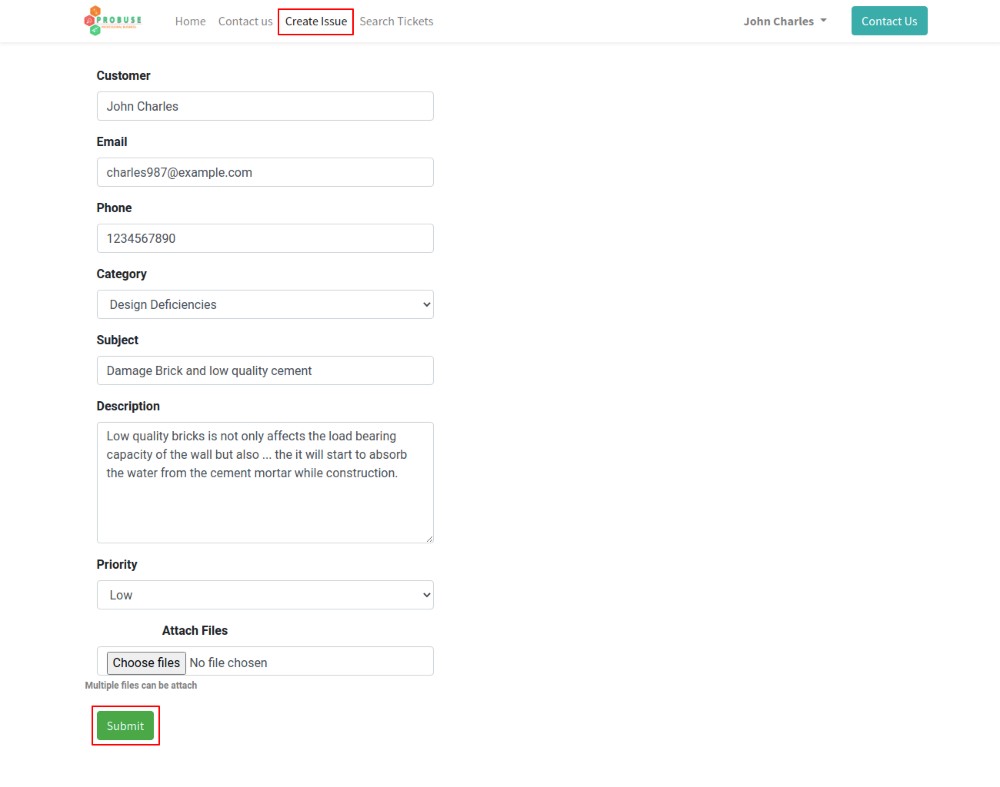Expand the John Charles user menu

tap(784, 21)
